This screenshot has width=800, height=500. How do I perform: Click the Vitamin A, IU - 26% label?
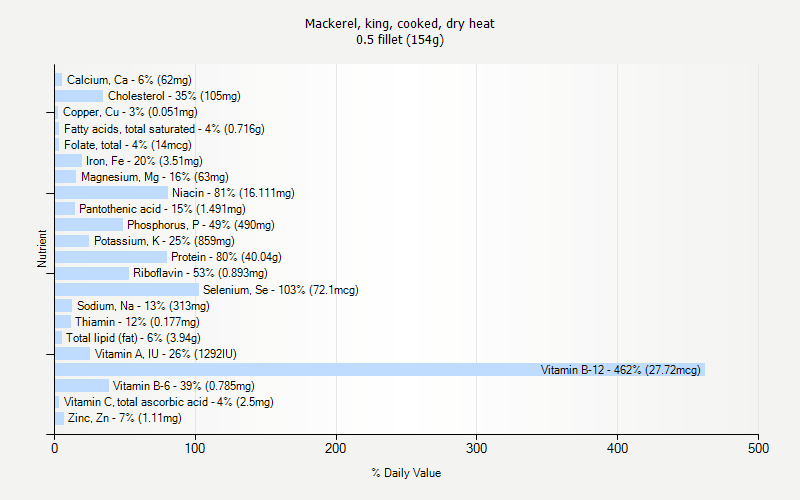[x=165, y=354]
